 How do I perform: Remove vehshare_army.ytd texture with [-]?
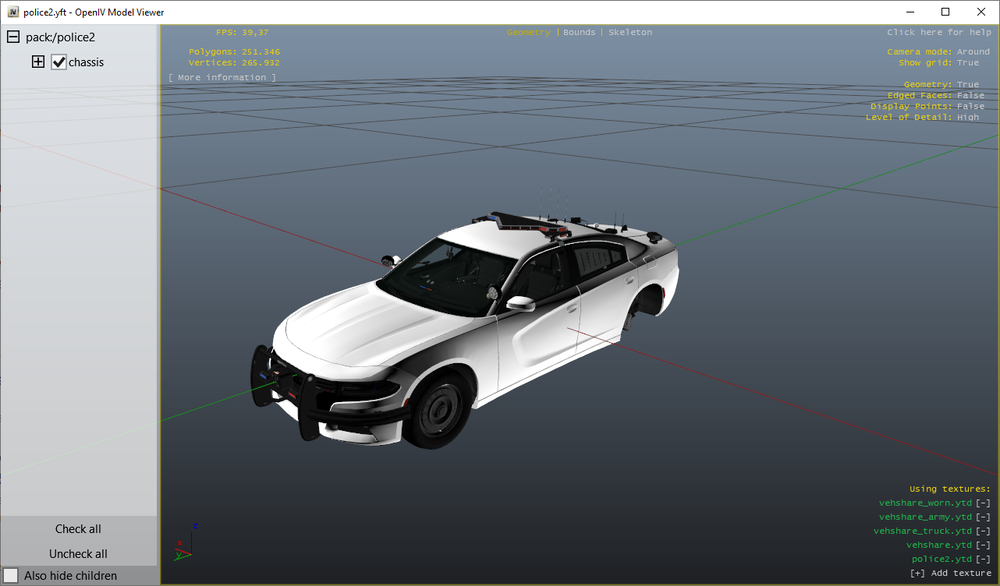pos(983,517)
